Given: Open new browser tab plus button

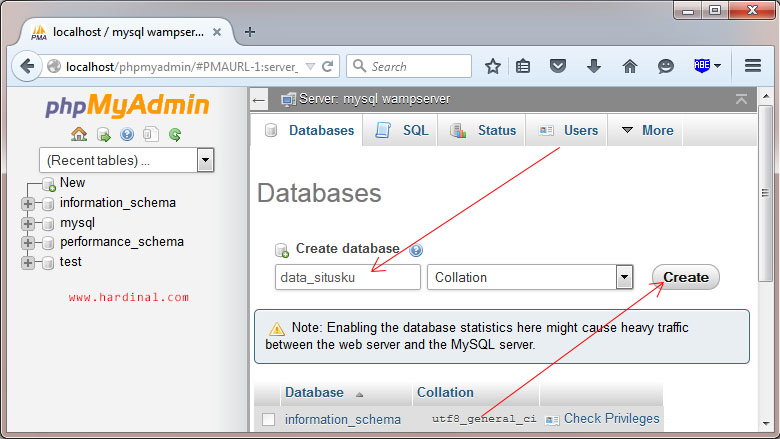Looking at the screenshot, I should 250,32.
